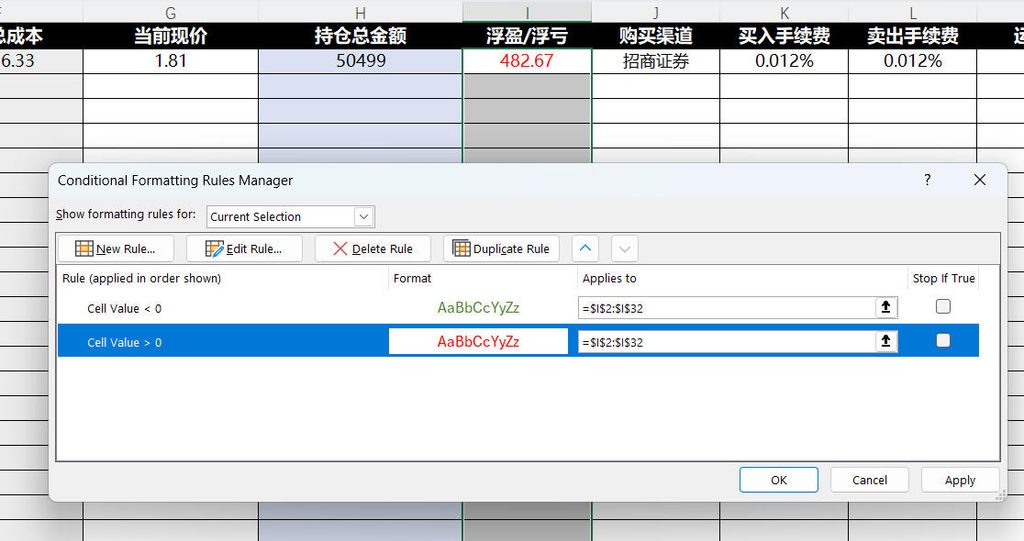
Task: Collapse range selector for Cell Value < 0
Action: coord(886,307)
